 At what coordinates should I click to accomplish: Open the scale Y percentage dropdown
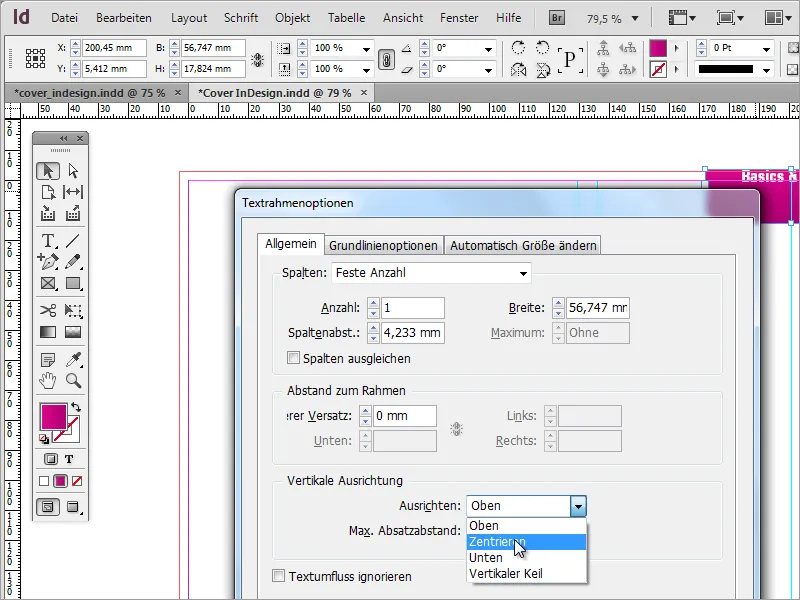pos(366,69)
